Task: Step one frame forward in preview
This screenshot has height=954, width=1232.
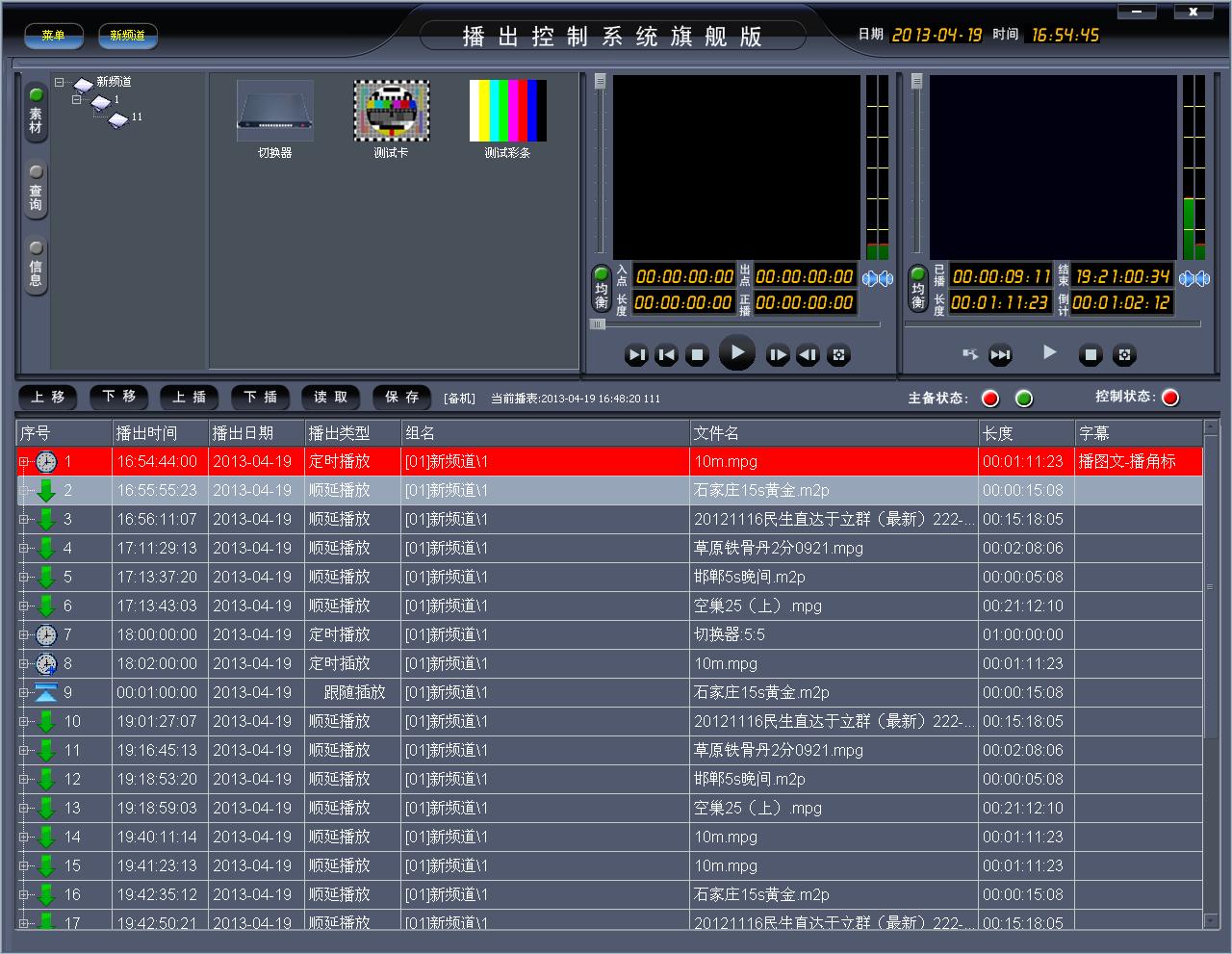Action: (x=778, y=355)
